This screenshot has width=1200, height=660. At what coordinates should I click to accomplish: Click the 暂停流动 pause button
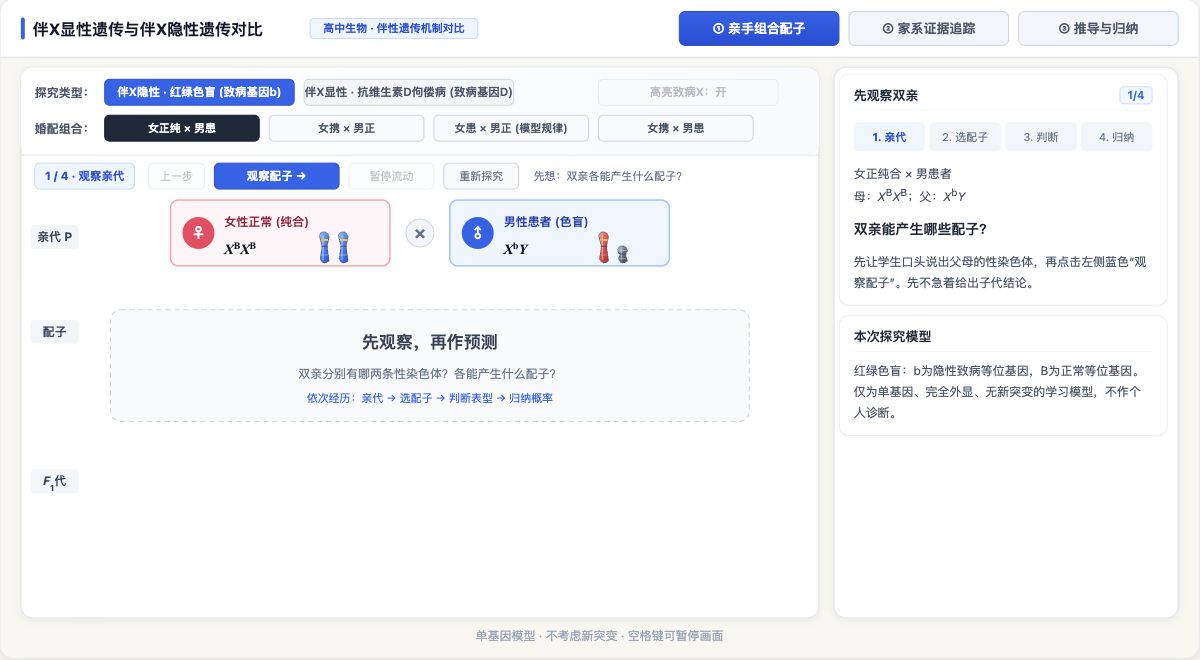point(392,176)
